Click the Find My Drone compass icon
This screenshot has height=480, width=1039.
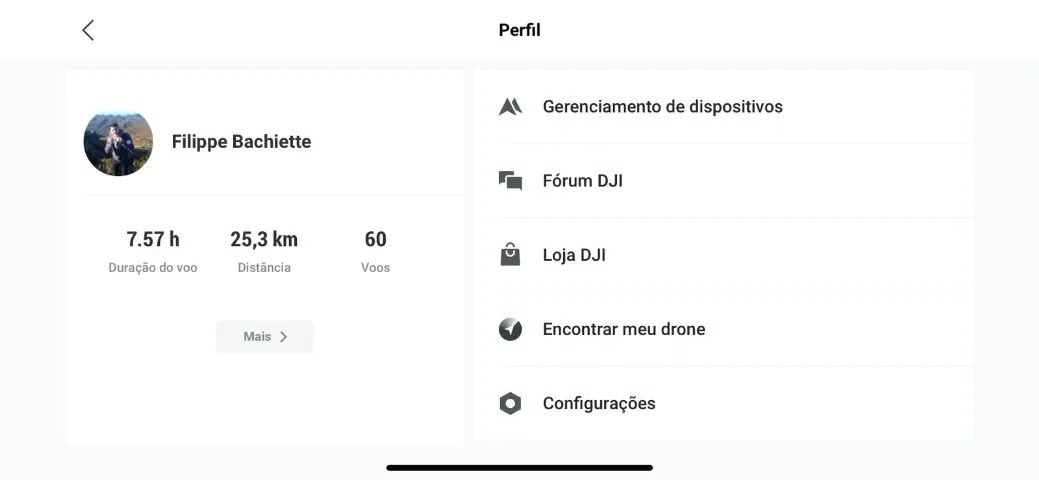[x=510, y=329]
